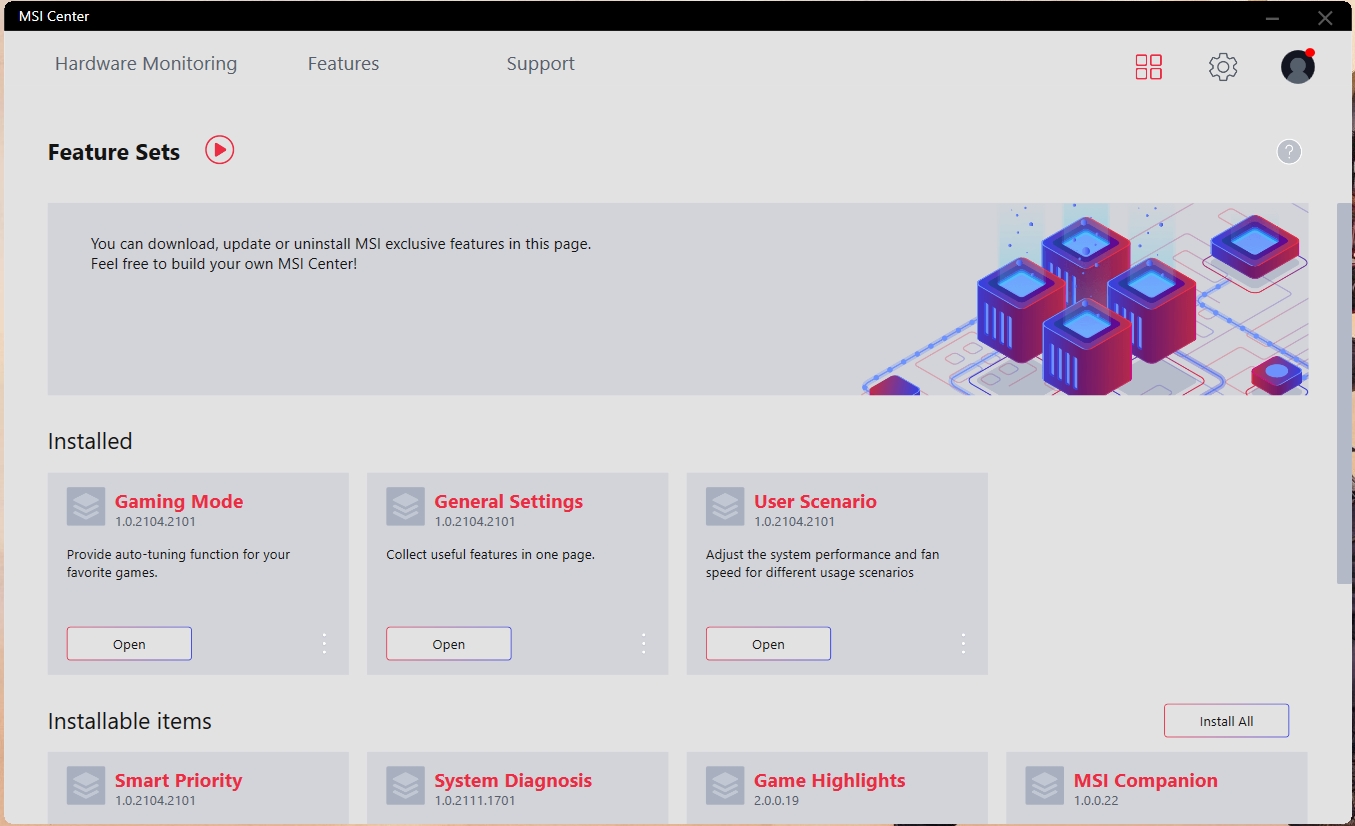The width and height of the screenshot is (1355, 826).
Task: Click the user profile avatar
Action: tap(1297, 67)
